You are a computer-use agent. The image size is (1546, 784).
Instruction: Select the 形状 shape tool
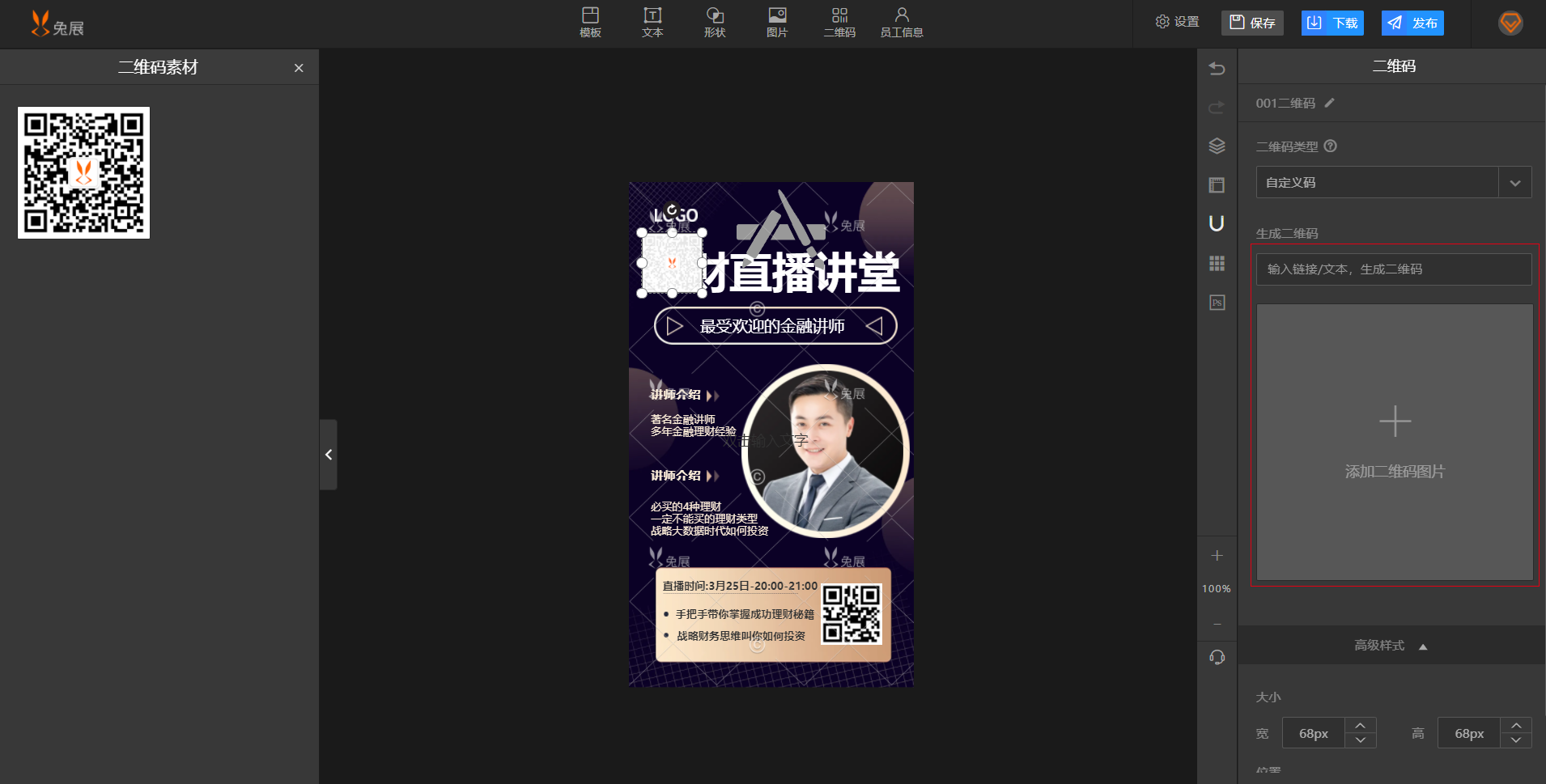(x=715, y=23)
